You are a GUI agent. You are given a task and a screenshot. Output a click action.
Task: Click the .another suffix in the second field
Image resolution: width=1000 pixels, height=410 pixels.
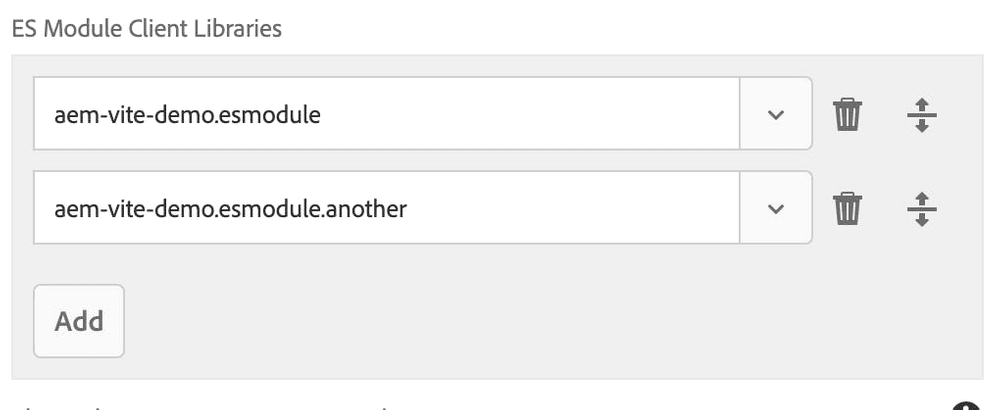coord(364,209)
